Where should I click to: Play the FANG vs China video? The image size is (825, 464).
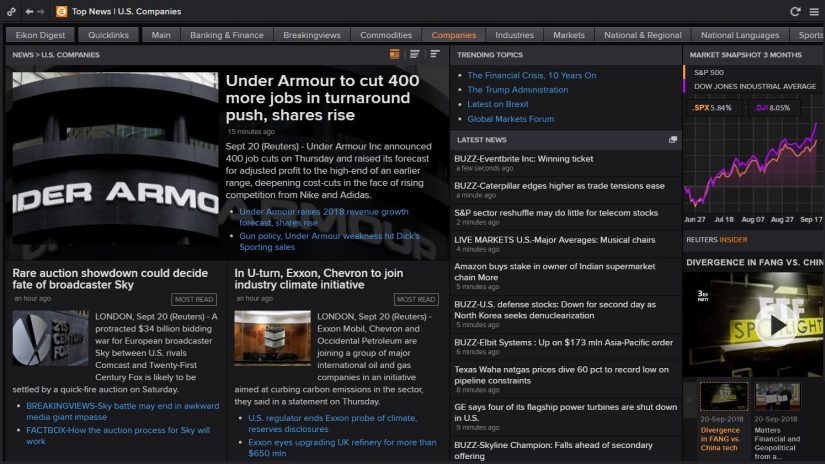[x=777, y=326]
